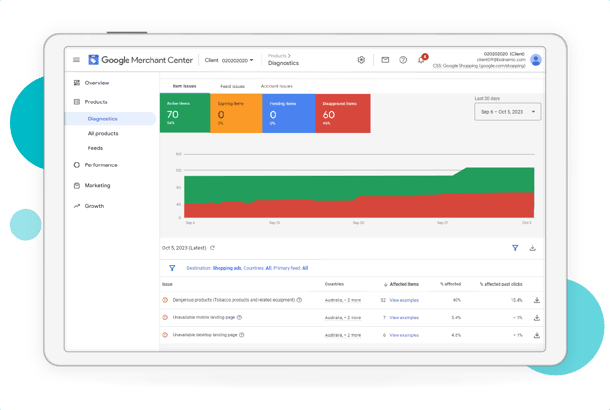Select the Disapproved items red card

click(x=343, y=113)
